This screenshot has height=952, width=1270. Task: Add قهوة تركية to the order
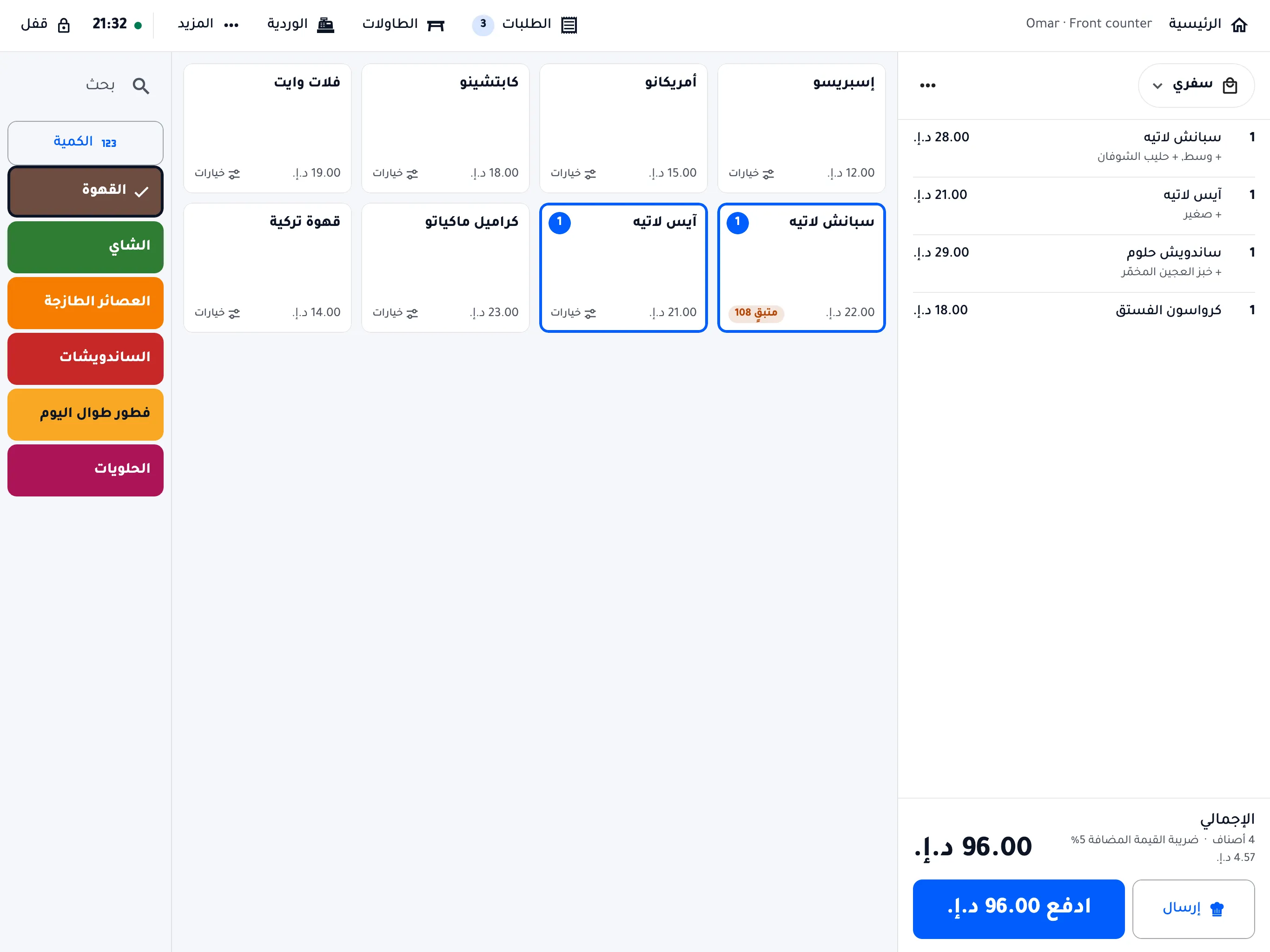tap(267, 267)
